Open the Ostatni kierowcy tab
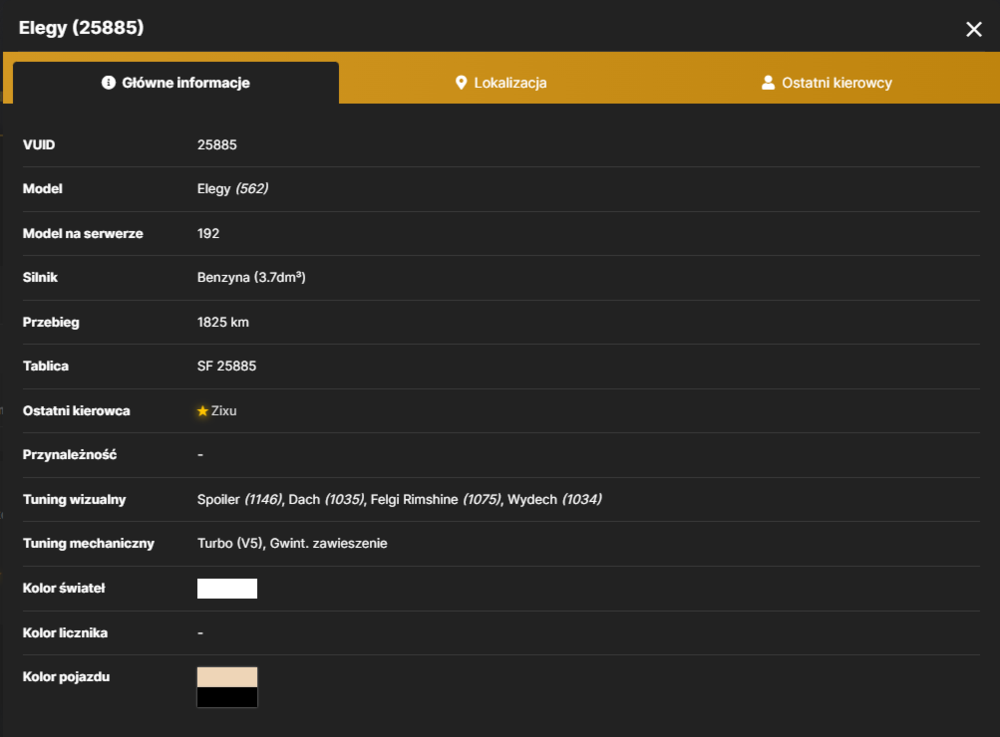Image resolution: width=1000 pixels, height=737 pixels. 827,83
